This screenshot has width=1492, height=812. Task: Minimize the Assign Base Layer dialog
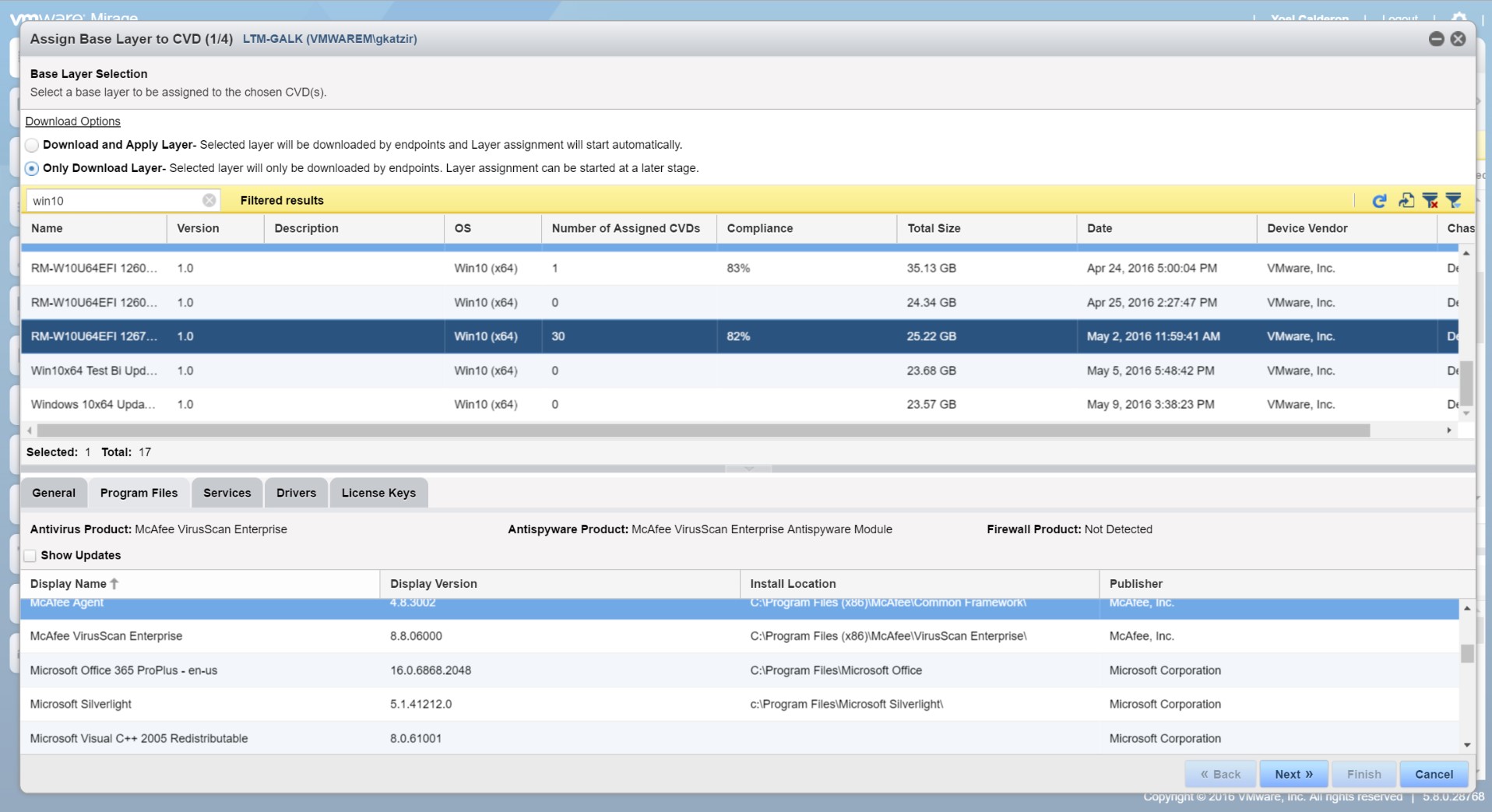coord(1437,39)
